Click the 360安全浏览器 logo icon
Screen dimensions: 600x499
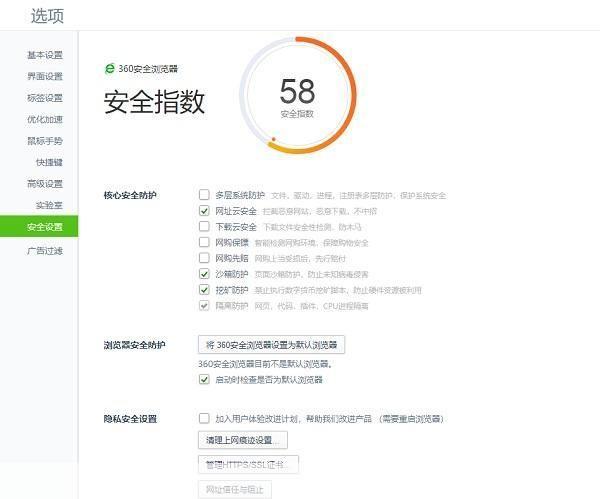click(x=109, y=69)
